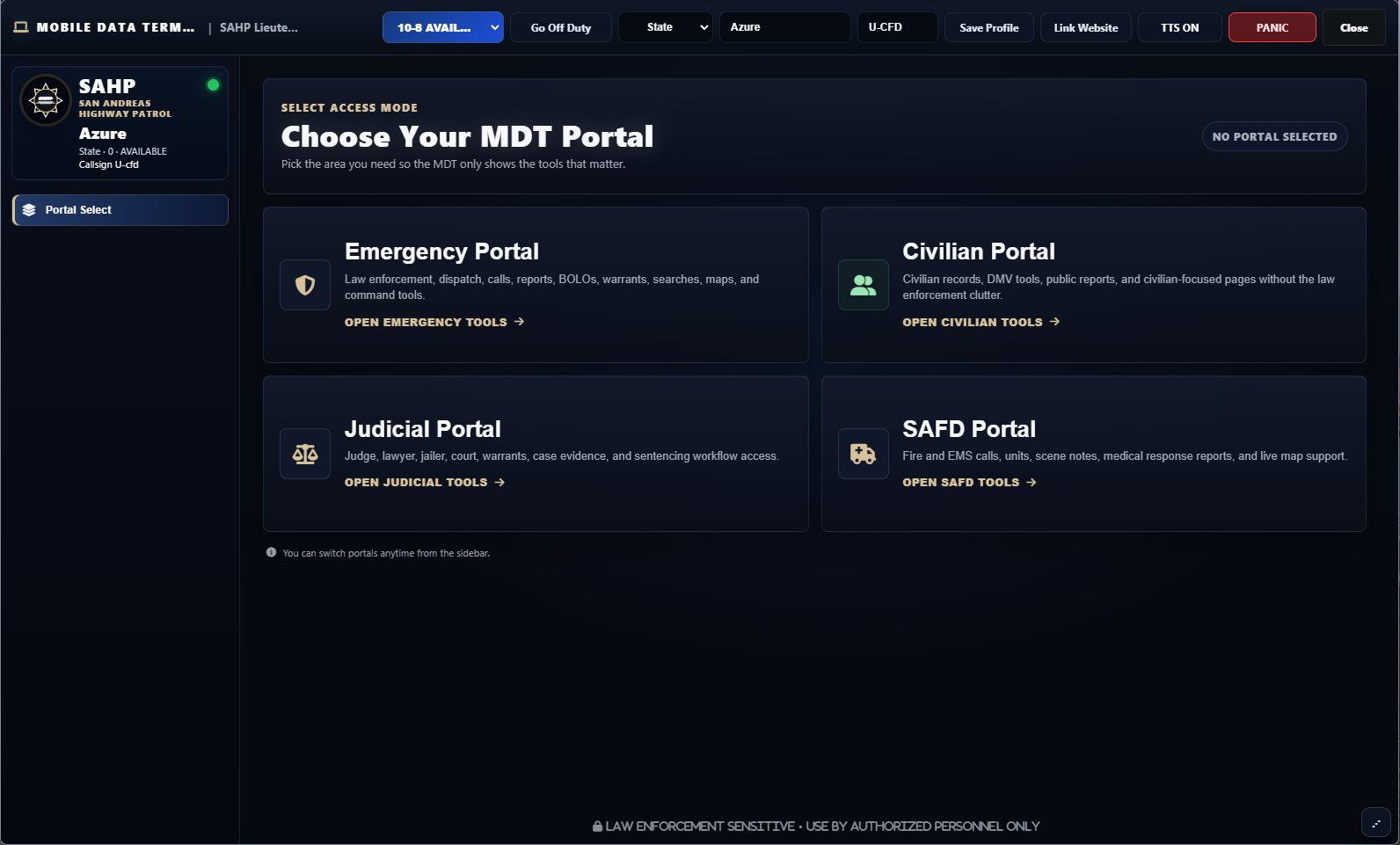Click the Azure name input field

[784, 27]
